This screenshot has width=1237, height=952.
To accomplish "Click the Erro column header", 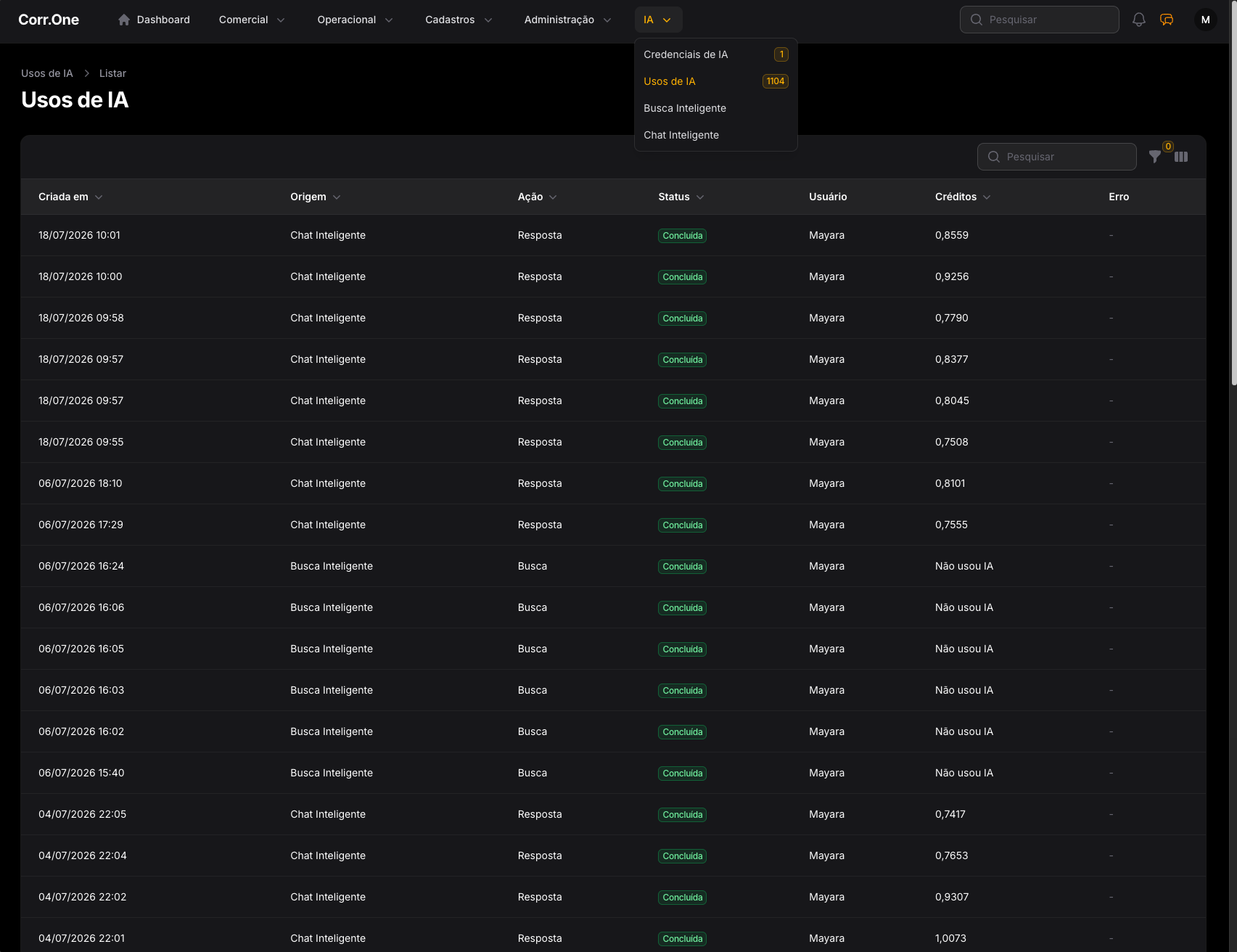I will point(1119,197).
